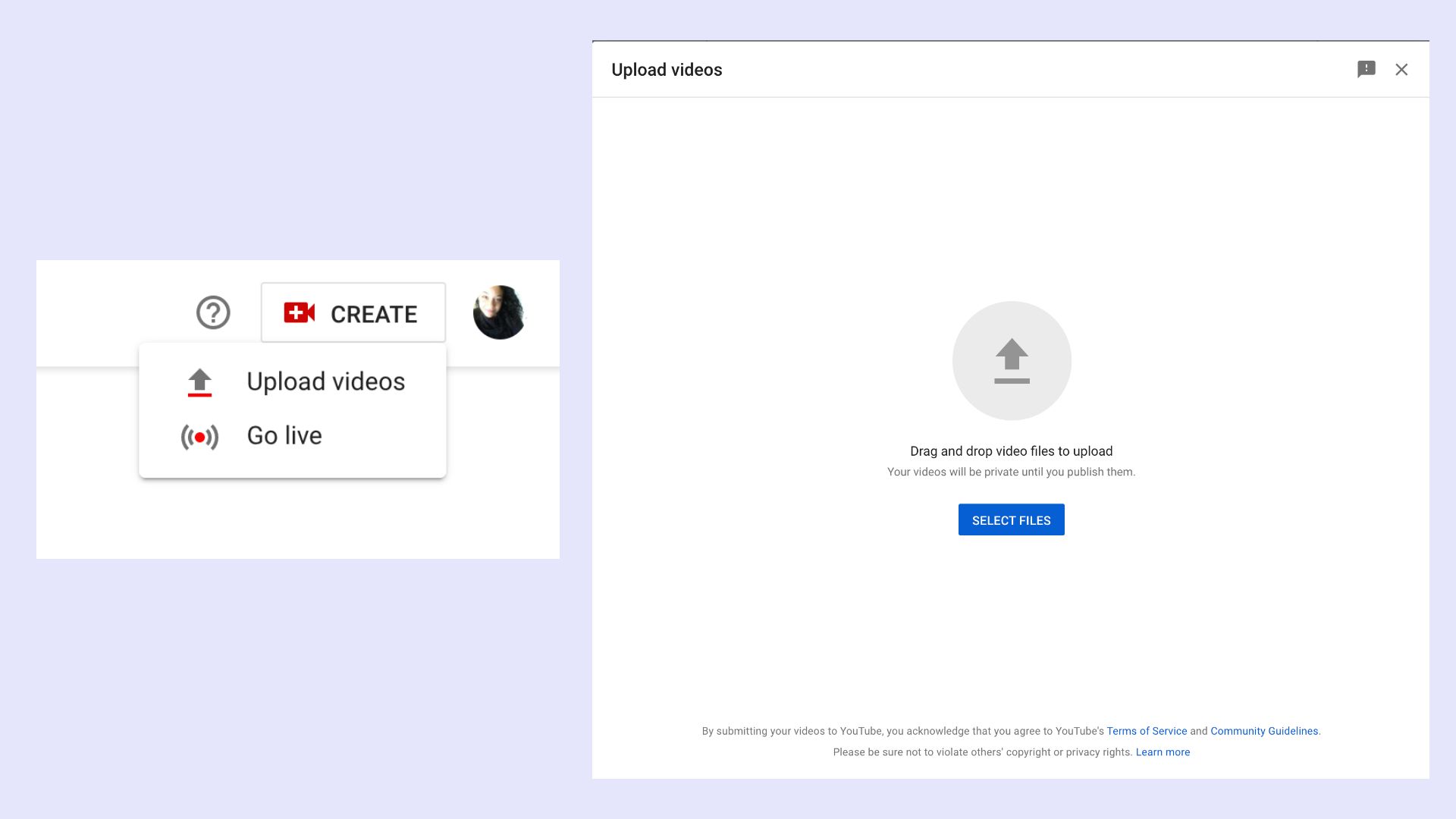Screen dimensions: 1456x819
Task: Choose the Go live menu option
Action: click(284, 436)
